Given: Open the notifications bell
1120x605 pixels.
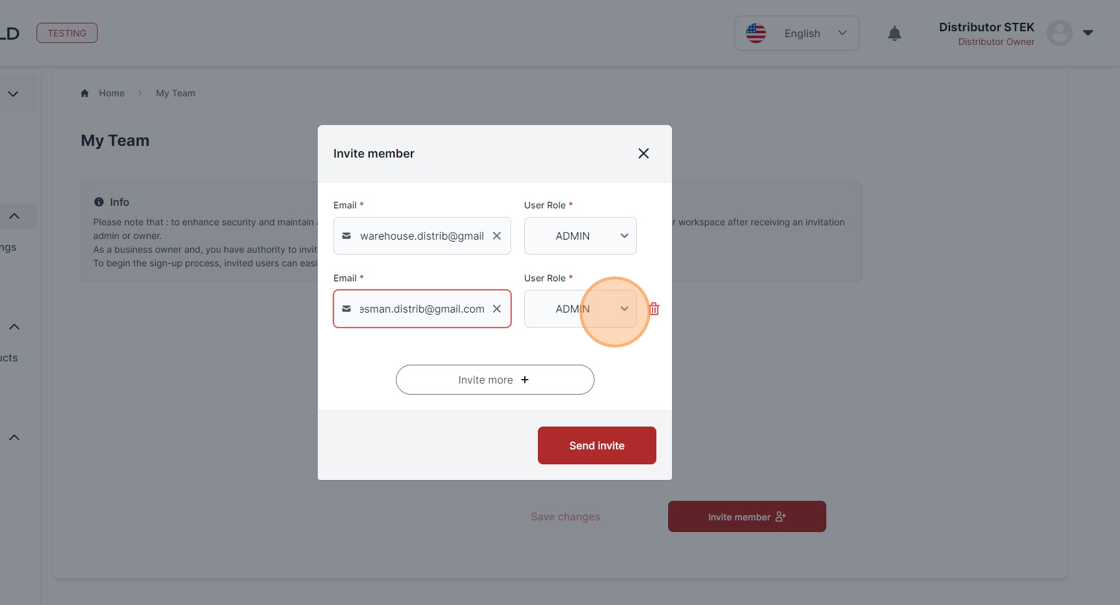Looking at the screenshot, I should [894, 34].
